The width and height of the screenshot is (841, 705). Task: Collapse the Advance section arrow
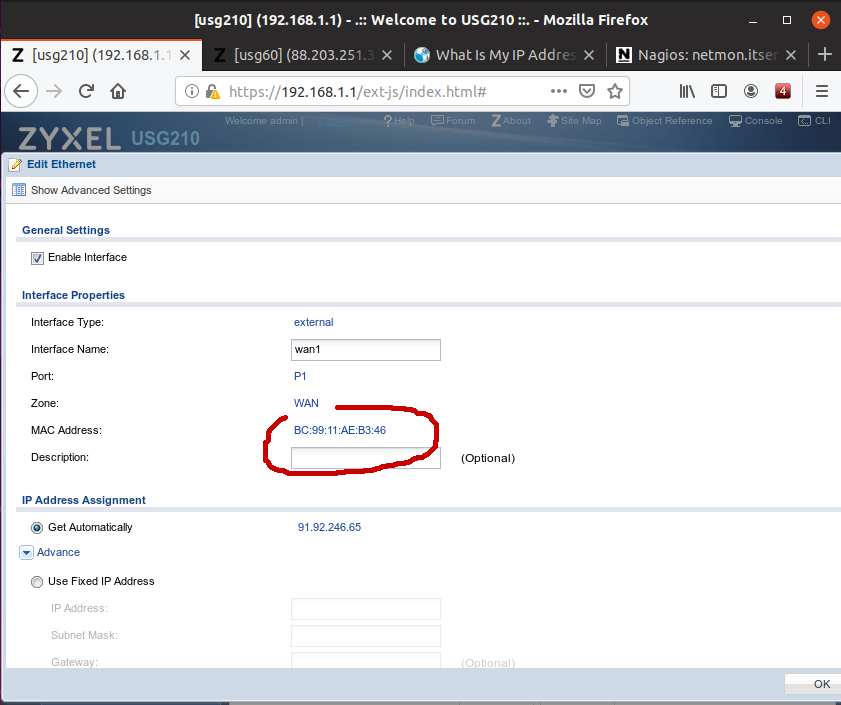coord(26,552)
